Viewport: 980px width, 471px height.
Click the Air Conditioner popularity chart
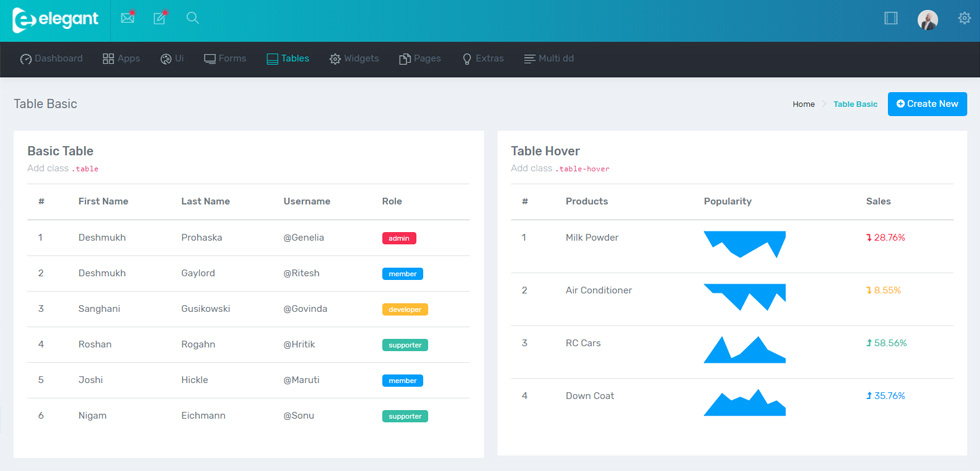tap(744, 297)
